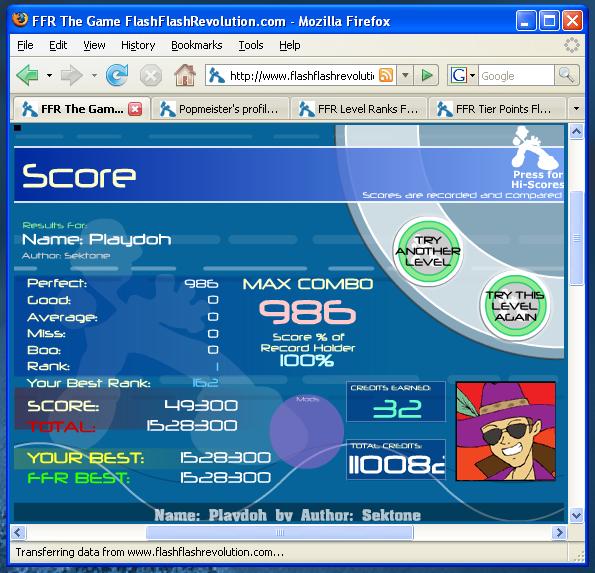Expand the address bar URL dropdown
Screen dimensions: 595x573
[405, 75]
